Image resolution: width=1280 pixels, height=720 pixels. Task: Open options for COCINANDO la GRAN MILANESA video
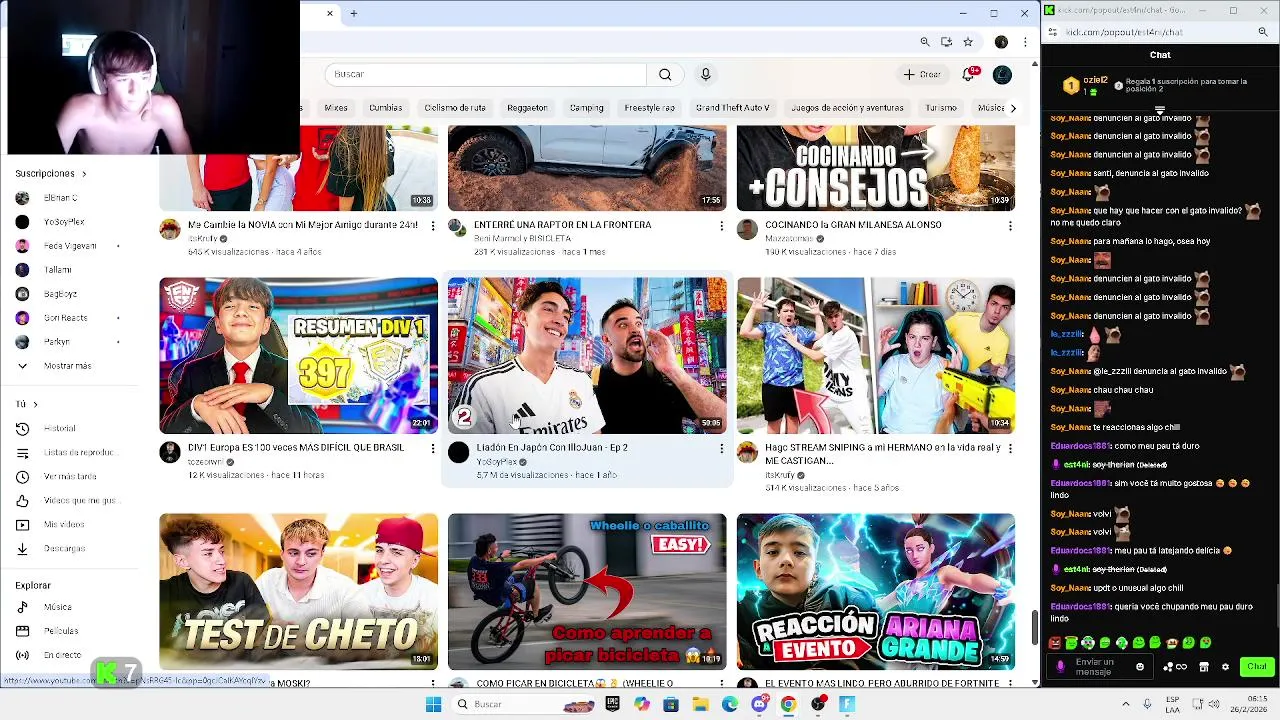1010,226
